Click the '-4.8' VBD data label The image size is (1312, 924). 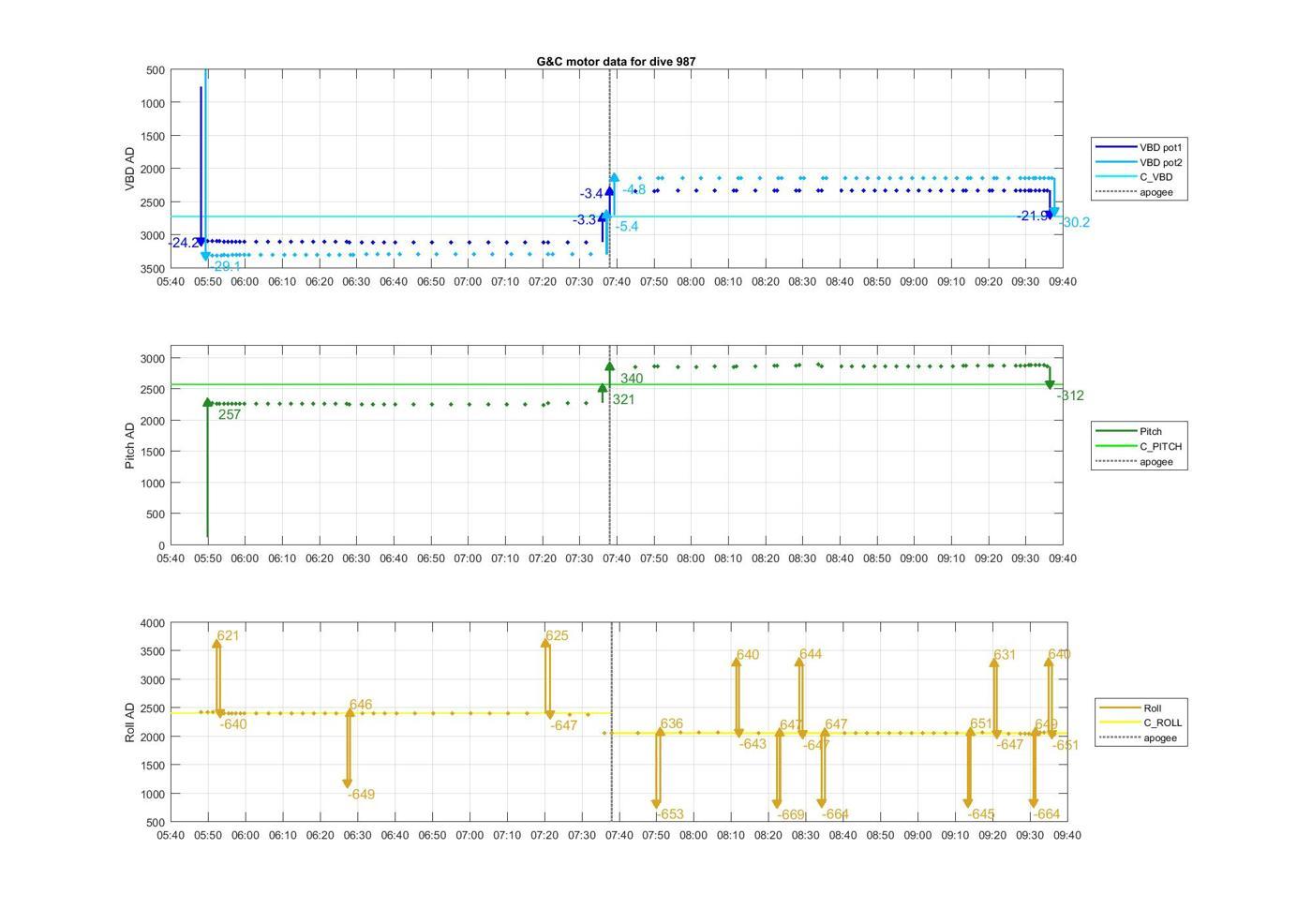(x=634, y=190)
